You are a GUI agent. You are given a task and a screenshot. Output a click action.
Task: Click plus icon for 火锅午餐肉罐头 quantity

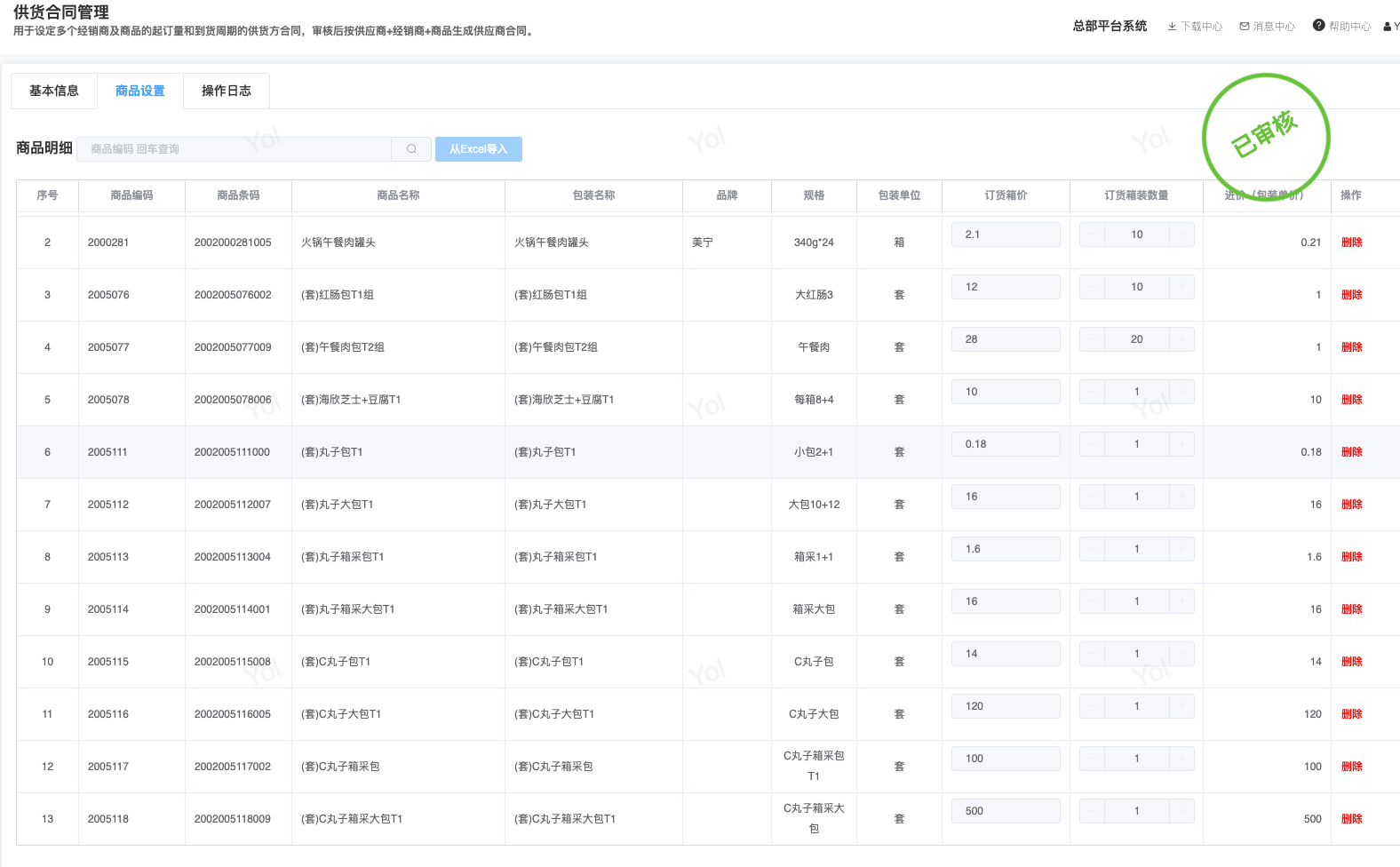tap(1182, 235)
